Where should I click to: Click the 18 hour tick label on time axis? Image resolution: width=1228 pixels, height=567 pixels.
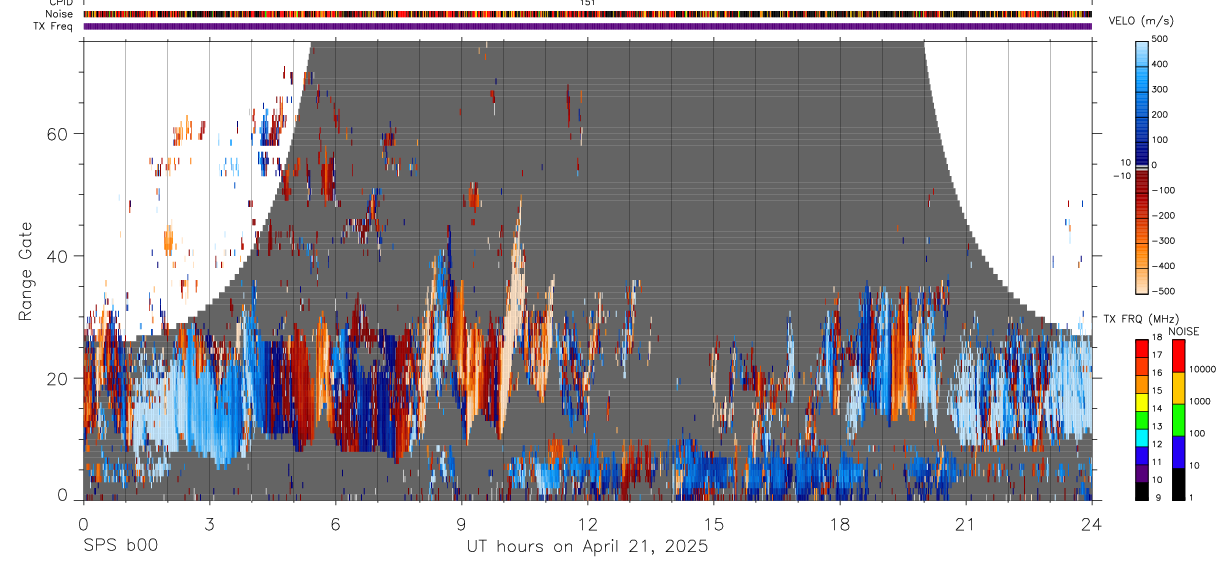coord(840,524)
